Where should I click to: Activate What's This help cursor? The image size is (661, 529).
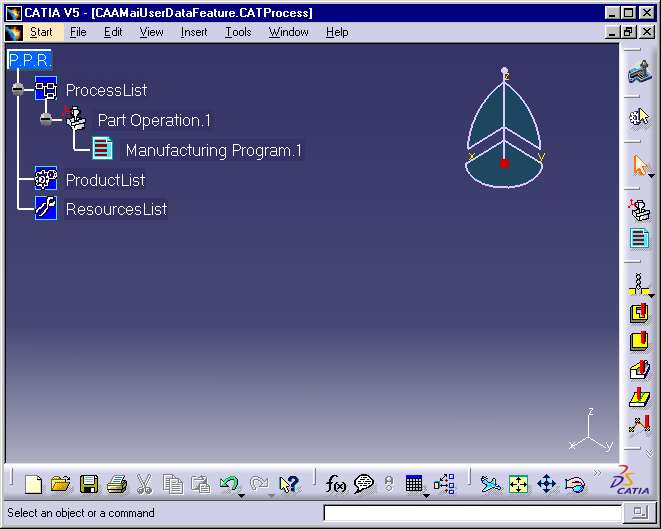pyautogui.click(x=289, y=484)
